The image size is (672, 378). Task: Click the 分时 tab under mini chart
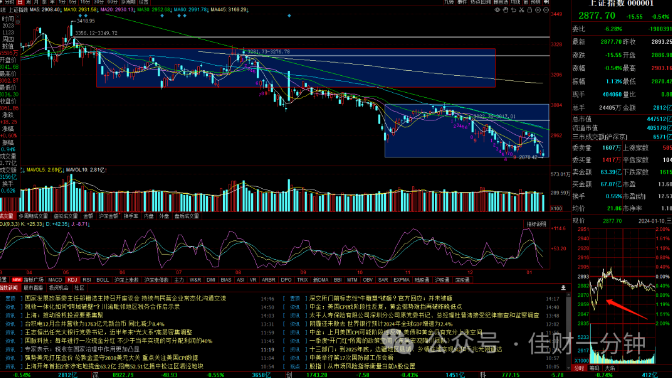click(579, 368)
